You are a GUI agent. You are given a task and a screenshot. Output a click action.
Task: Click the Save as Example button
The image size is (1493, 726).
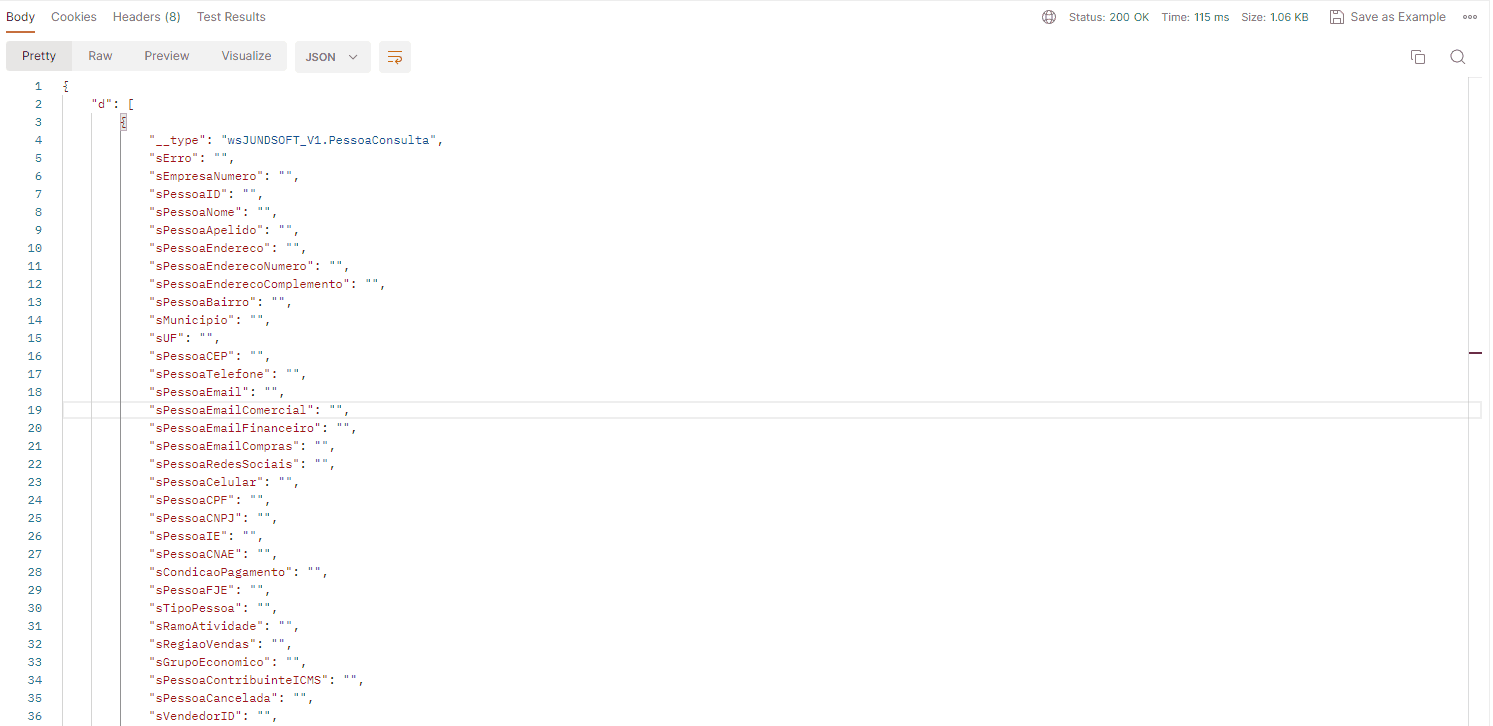(x=1388, y=17)
